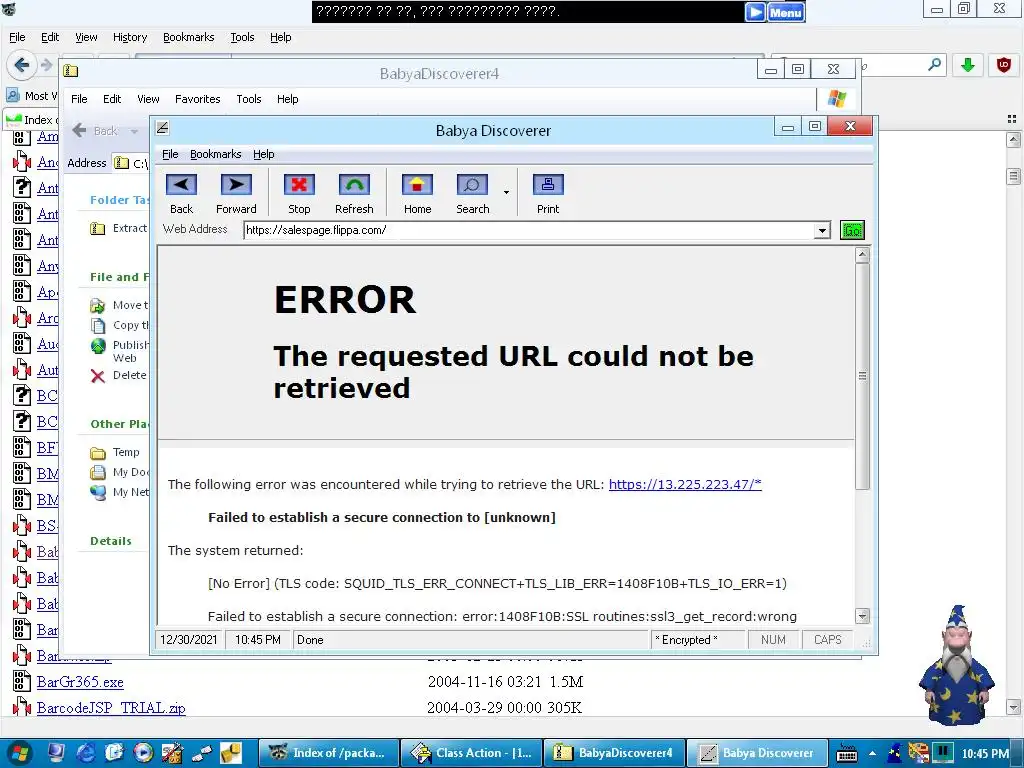The height and width of the screenshot is (768, 1024).
Task: Print the page using the Print icon
Action: coord(548,185)
